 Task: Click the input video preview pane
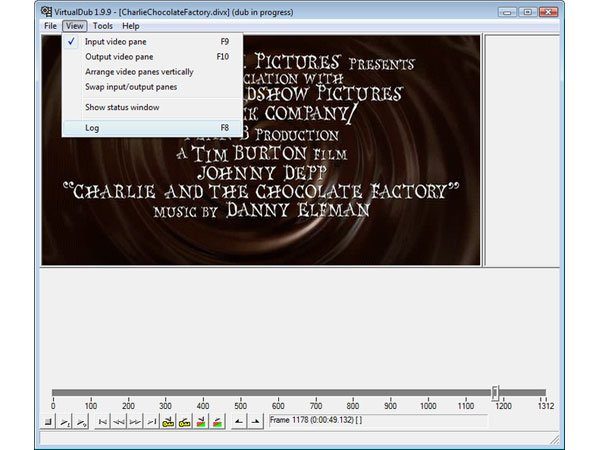261,150
